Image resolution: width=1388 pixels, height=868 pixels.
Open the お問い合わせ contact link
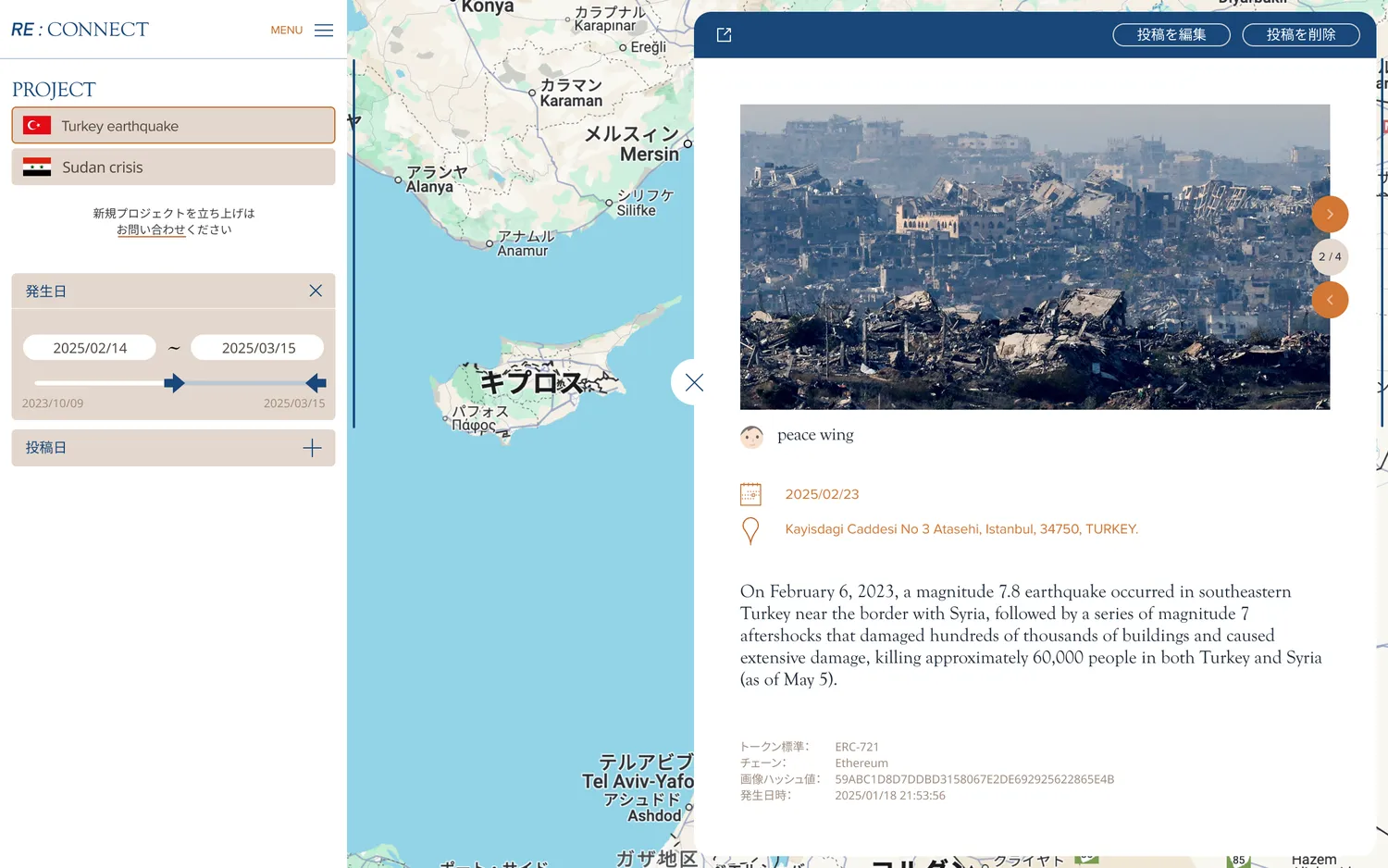point(151,230)
